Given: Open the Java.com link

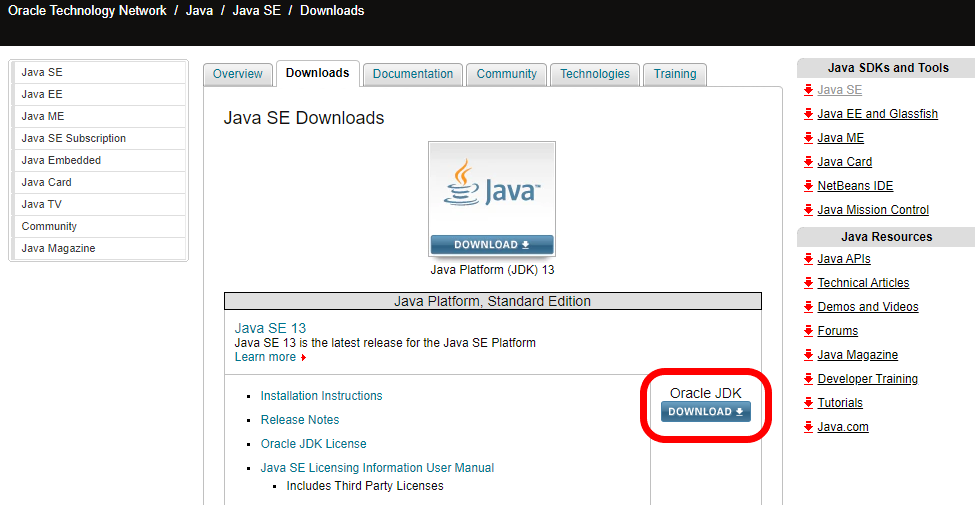Looking at the screenshot, I should pos(843,427).
